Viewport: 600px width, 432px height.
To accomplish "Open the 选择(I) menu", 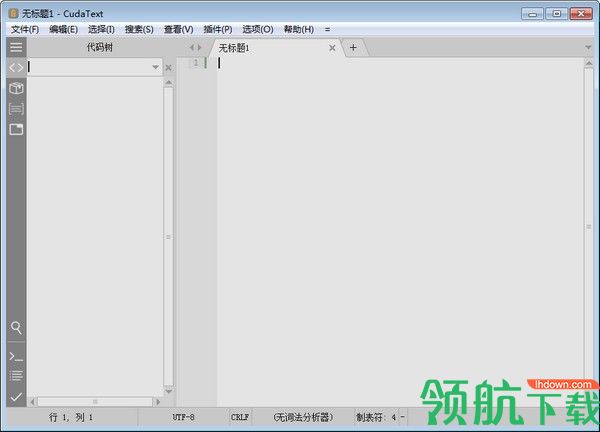I will pos(101,29).
